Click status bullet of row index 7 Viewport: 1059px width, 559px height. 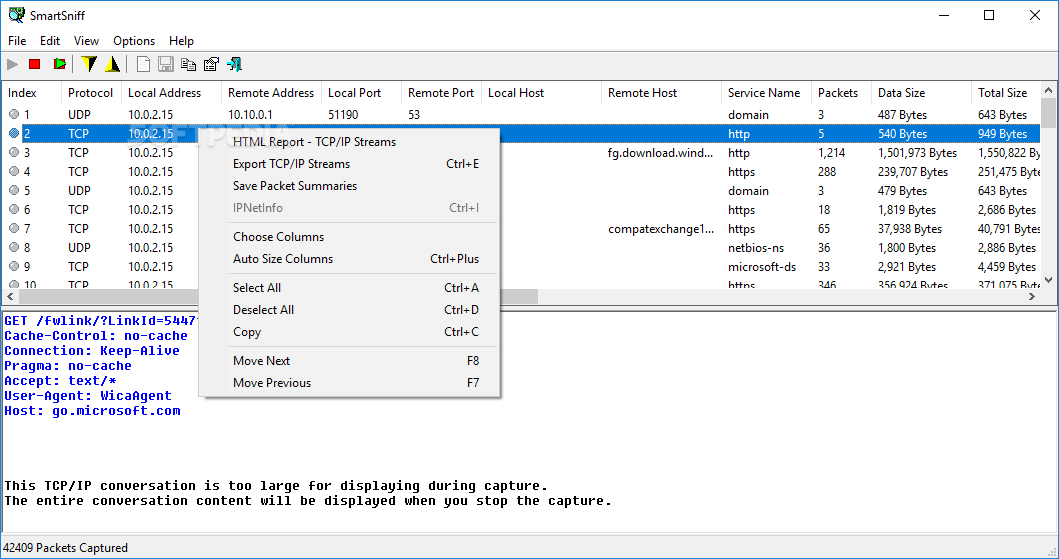click(x=14, y=228)
